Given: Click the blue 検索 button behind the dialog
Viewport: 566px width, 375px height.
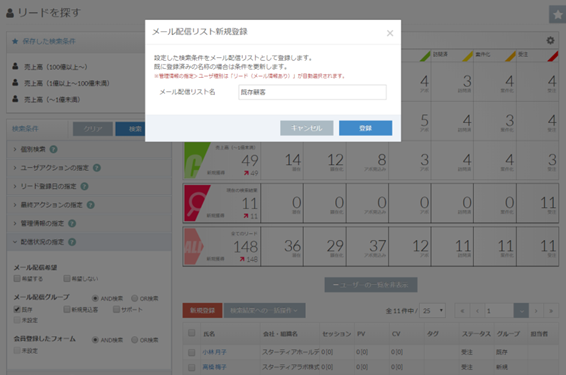Looking at the screenshot, I should point(131,129).
